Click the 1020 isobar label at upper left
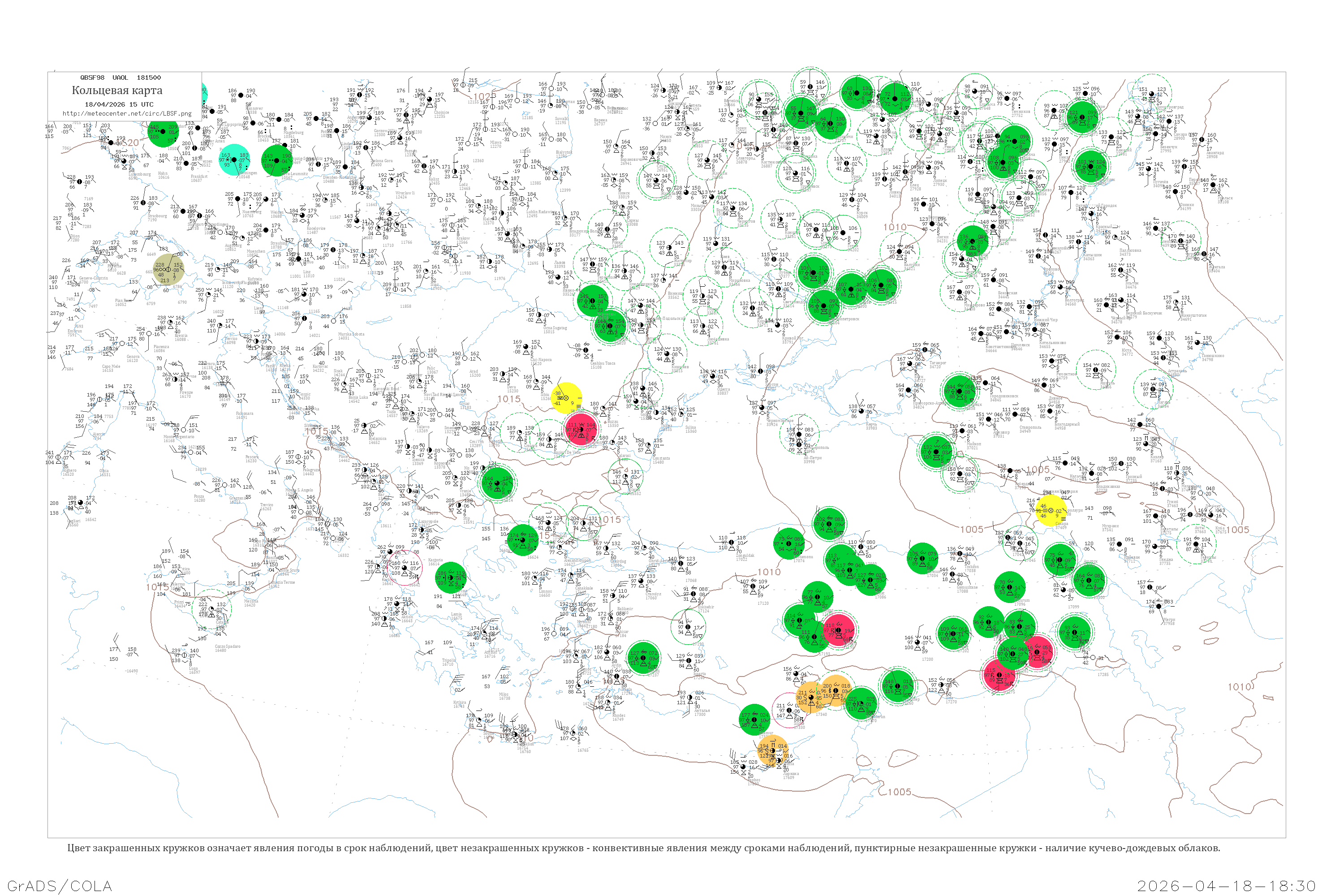The height and width of the screenshot is (896, 1344). [128, 142]
